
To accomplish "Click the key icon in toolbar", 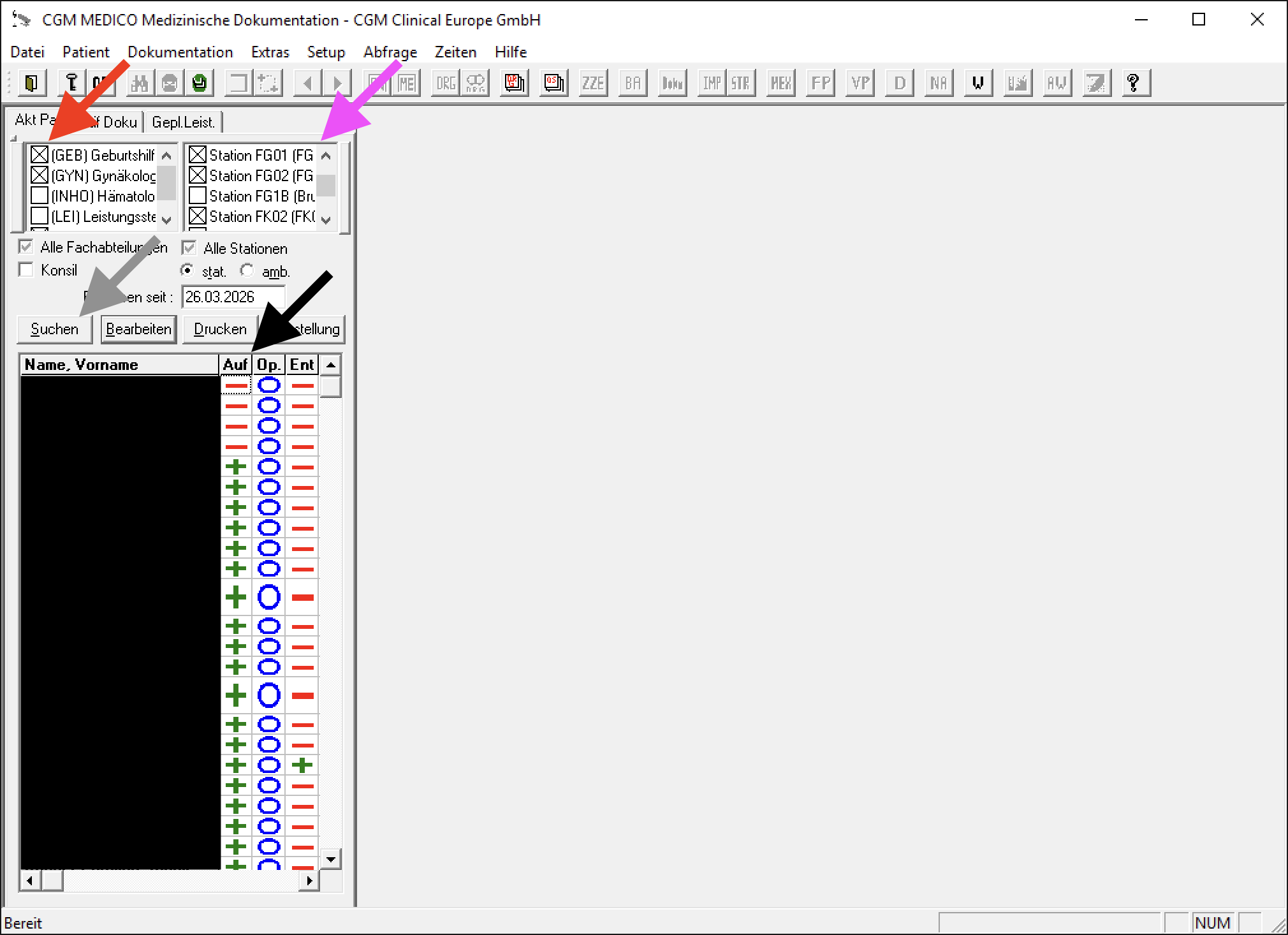I will (71, 83).
